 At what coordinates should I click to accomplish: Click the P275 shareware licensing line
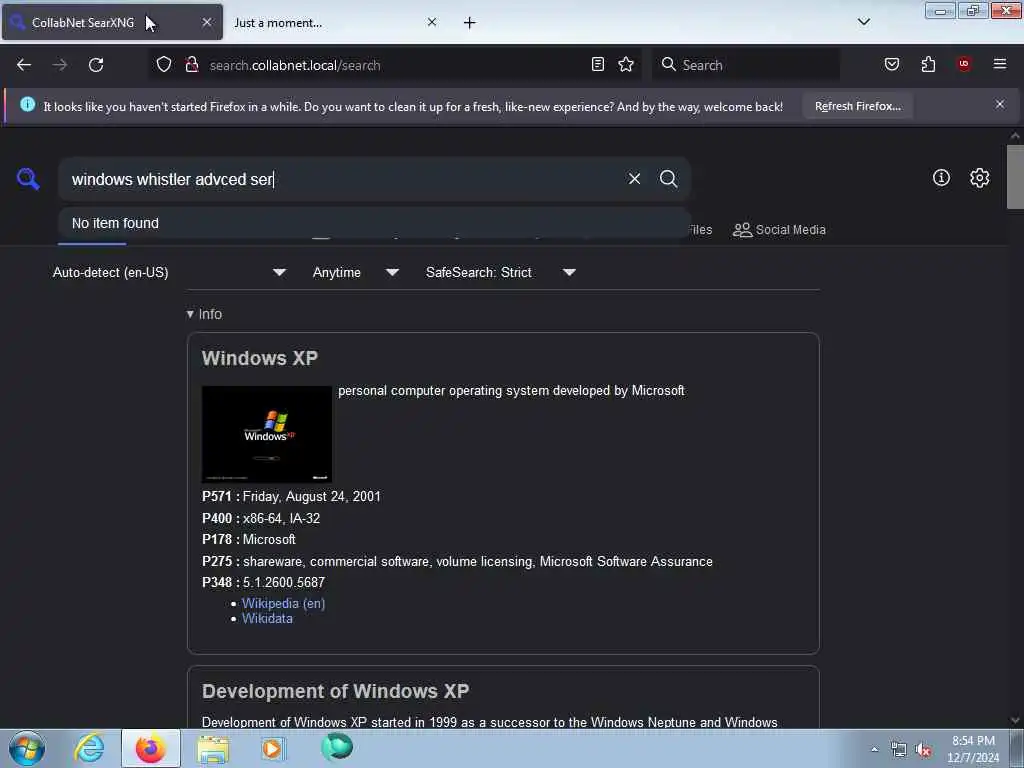point(457,561)
